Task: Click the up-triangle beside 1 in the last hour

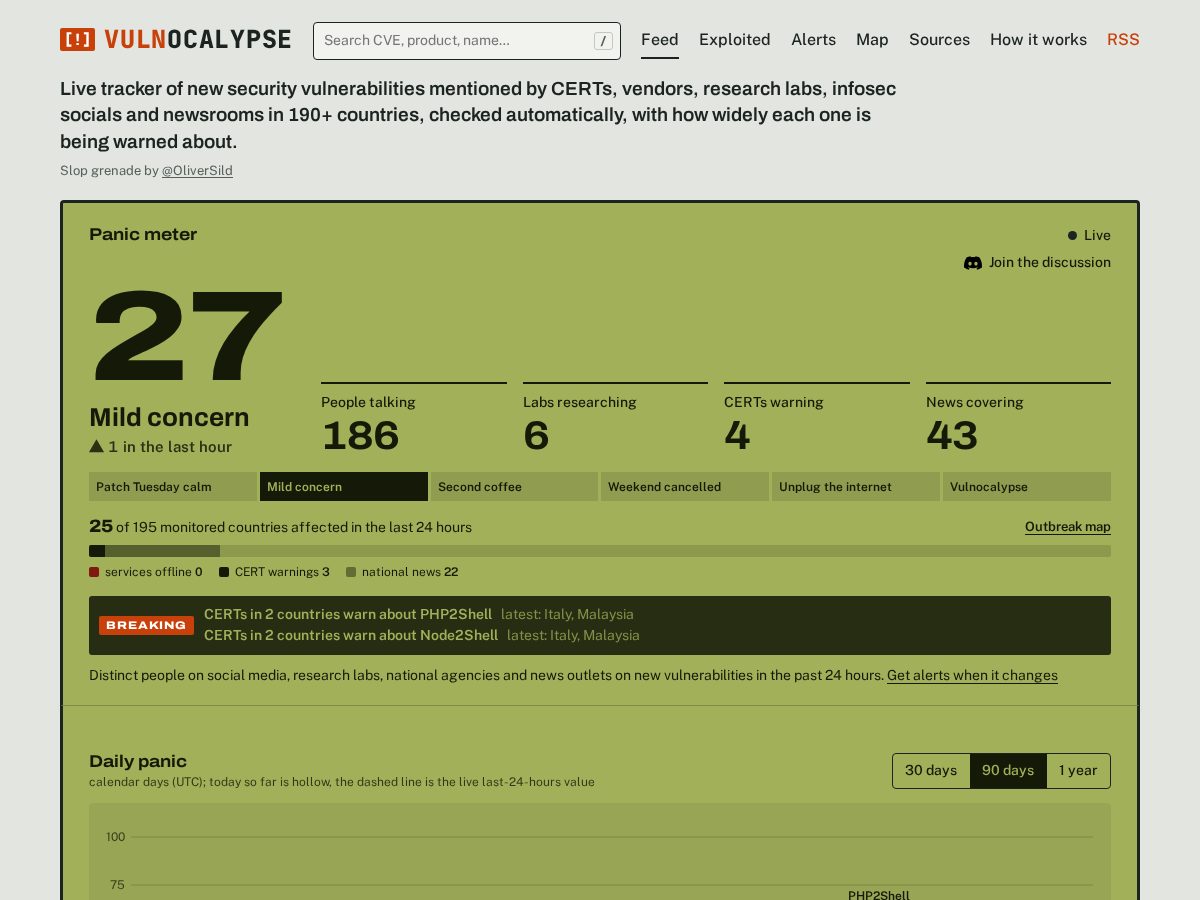Action: coord(96,447)
